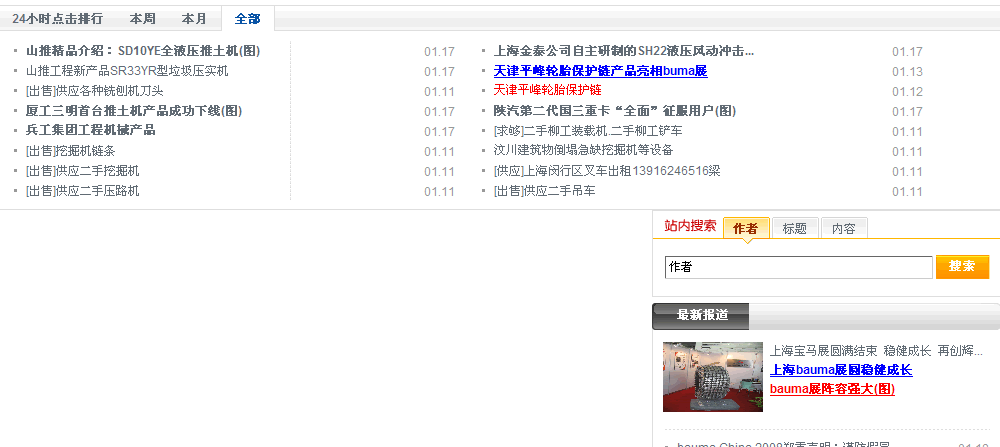Open the 最新报道 section header

pyautogui.click(x=702, y=316)
